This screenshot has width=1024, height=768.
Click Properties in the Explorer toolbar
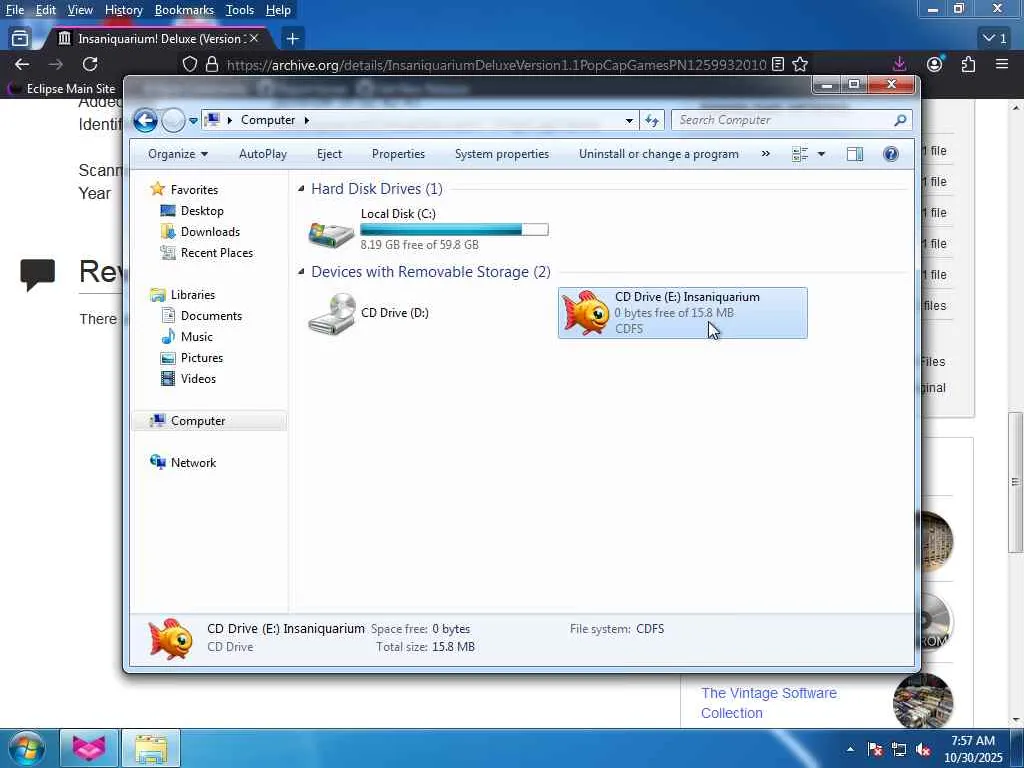click(x=398, y=154)
